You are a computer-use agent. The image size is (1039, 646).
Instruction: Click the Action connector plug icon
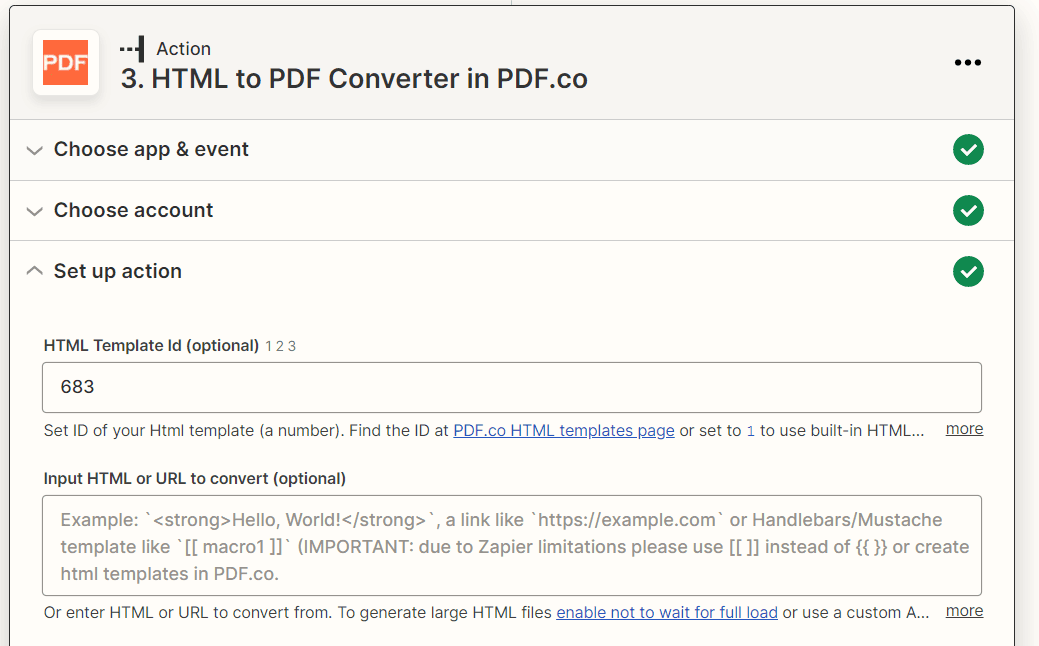tap(133, 47)
